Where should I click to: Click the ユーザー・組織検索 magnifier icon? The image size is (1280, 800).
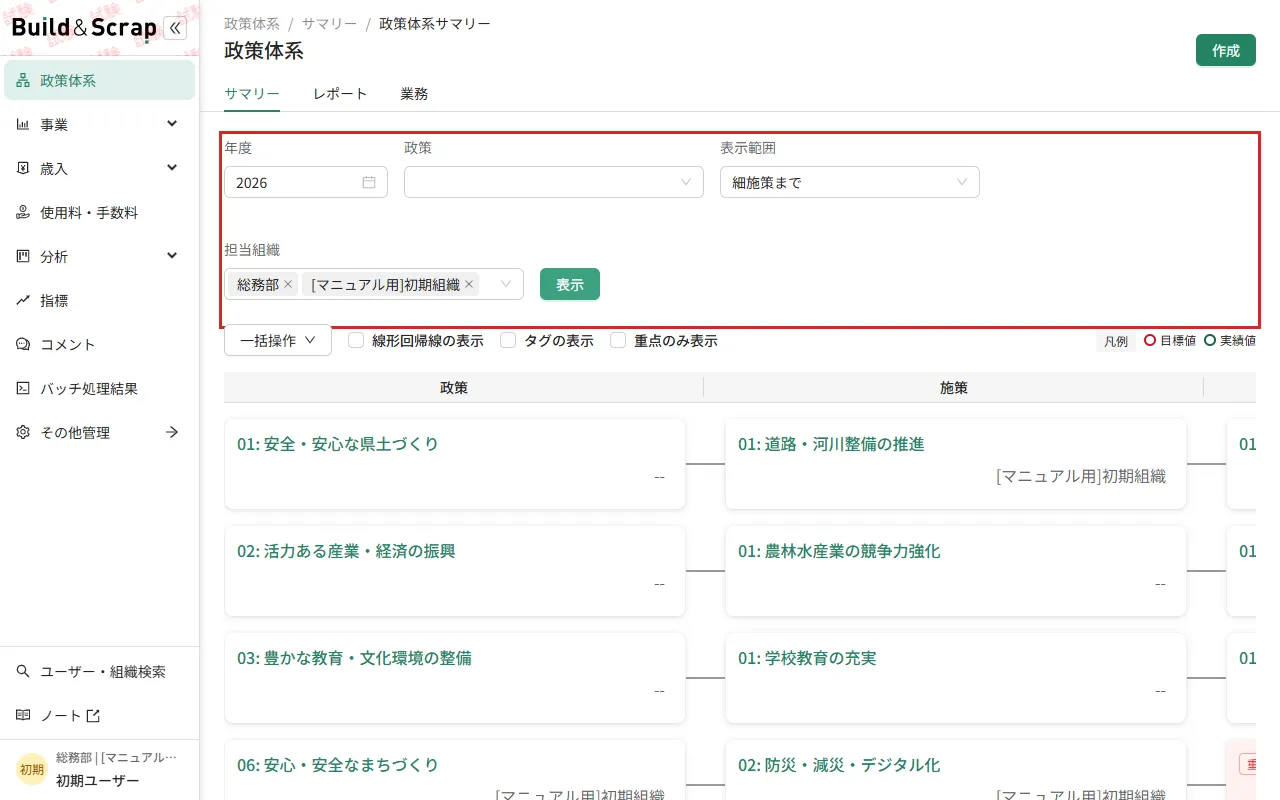[23, 672]
